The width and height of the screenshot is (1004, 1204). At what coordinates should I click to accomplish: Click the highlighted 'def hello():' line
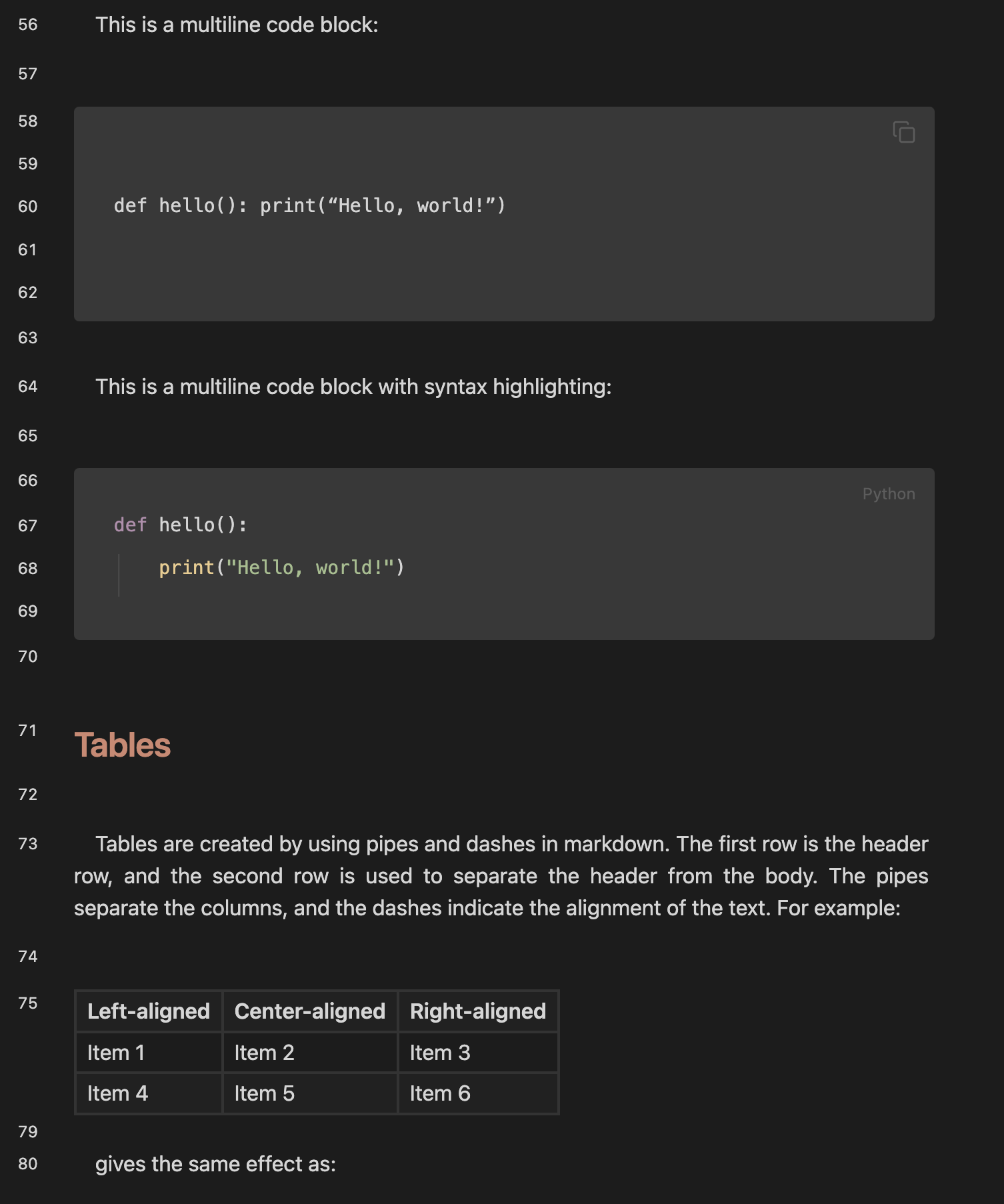181,525
